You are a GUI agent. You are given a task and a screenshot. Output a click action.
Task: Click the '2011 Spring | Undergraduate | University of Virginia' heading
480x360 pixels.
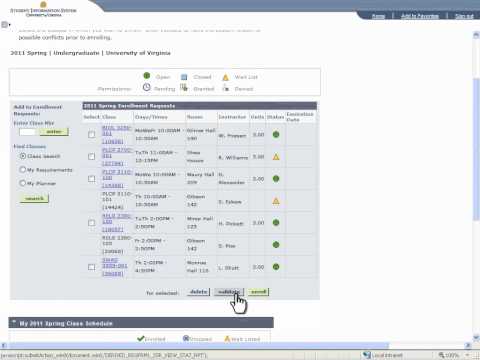(90, 53)
